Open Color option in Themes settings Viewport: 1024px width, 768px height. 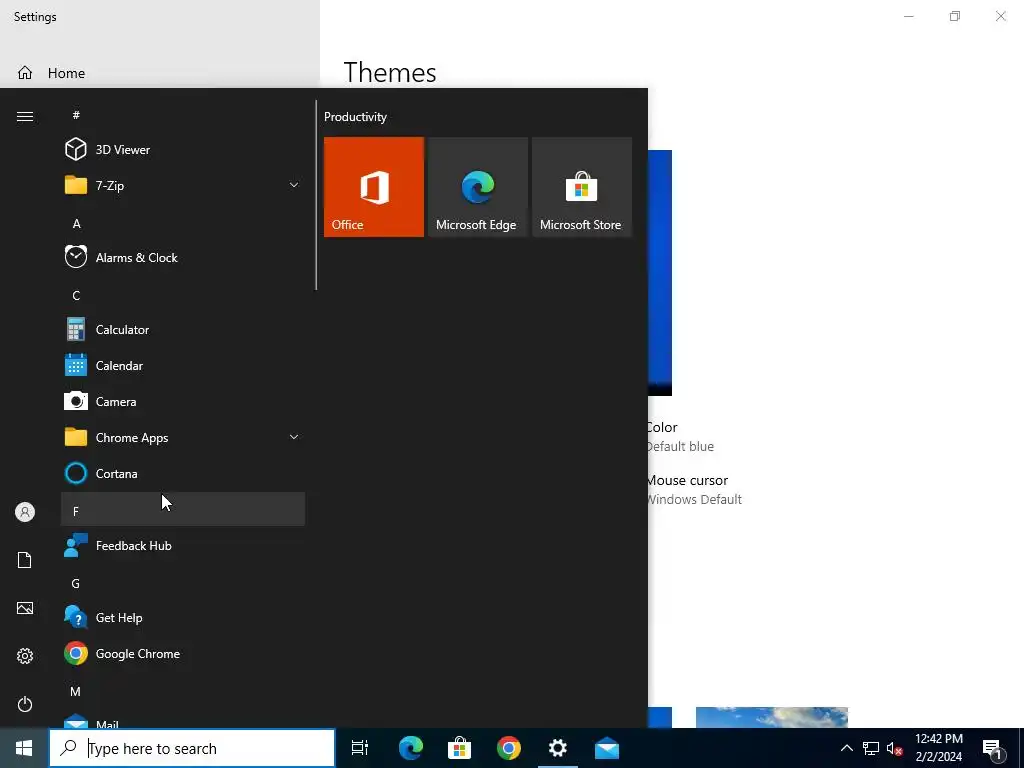click(680, 436)
